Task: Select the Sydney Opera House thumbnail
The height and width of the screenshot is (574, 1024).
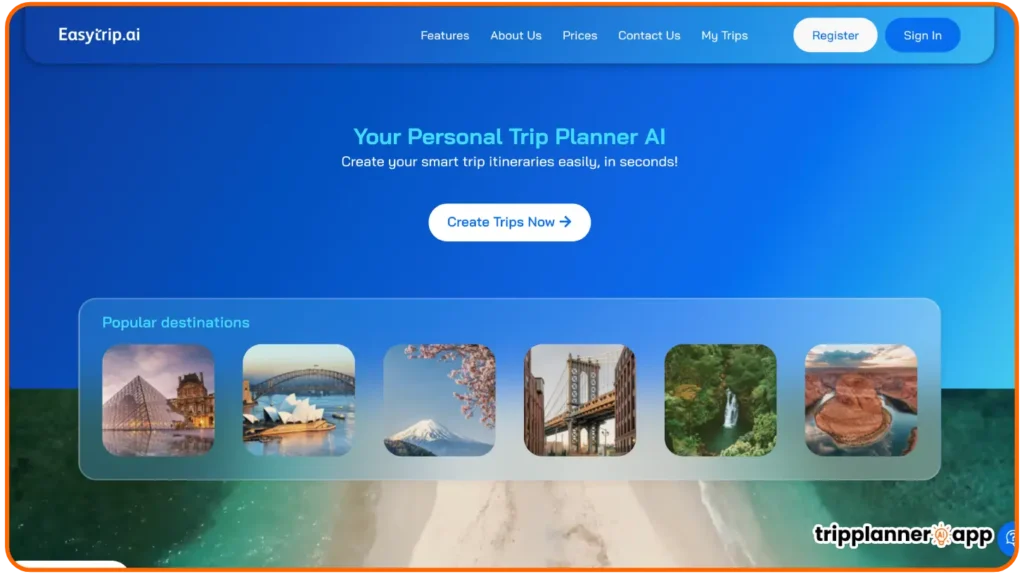Action: coord(298,400)
